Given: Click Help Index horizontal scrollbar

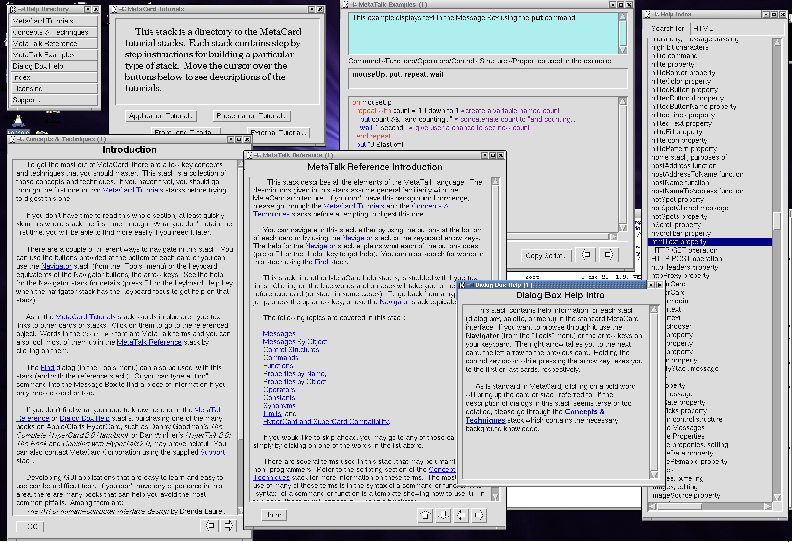Looking at the screenshot, I should [711, 506].
